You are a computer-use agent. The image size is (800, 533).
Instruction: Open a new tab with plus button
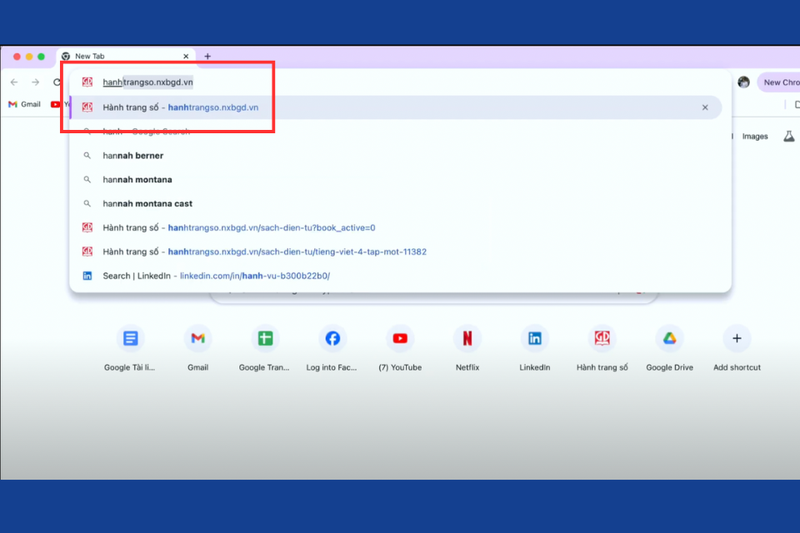[208, 57]
